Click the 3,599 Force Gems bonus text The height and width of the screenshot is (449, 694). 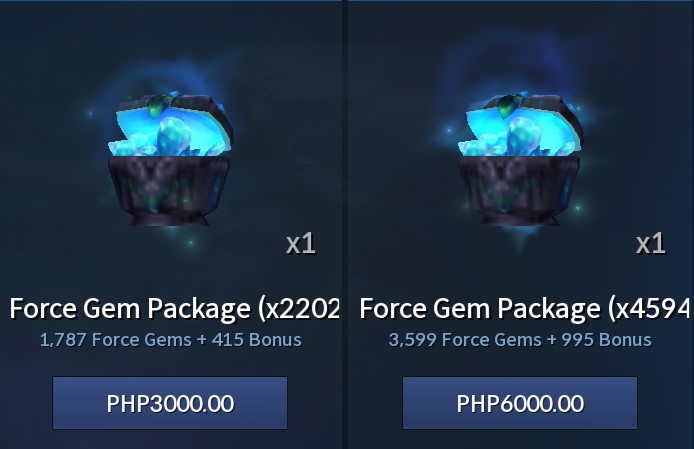[x=520, y=340]
